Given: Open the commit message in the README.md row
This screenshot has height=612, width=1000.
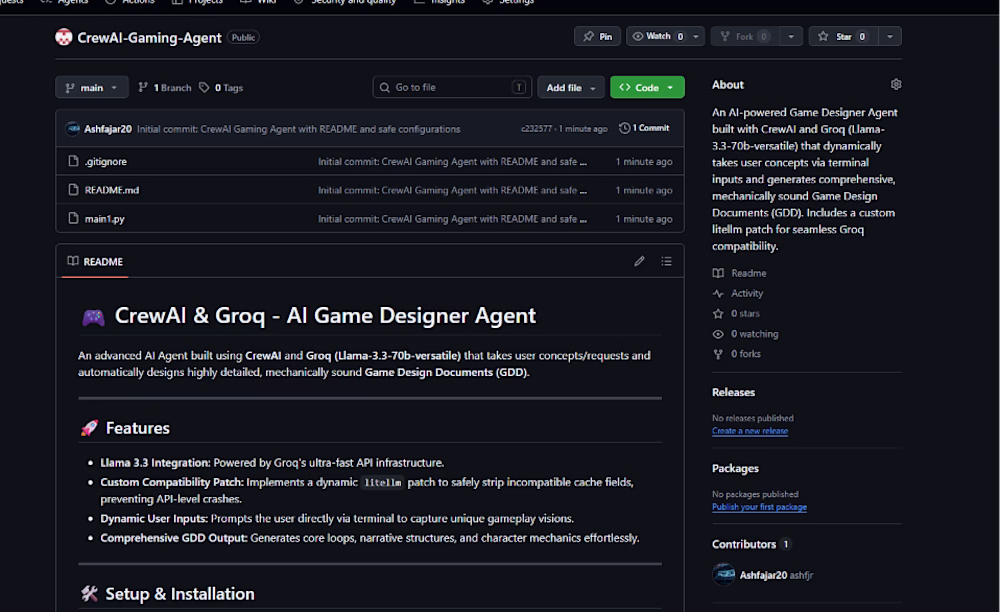Looking at the screenshot, I should pyautogui.click(x=452, y=190).
